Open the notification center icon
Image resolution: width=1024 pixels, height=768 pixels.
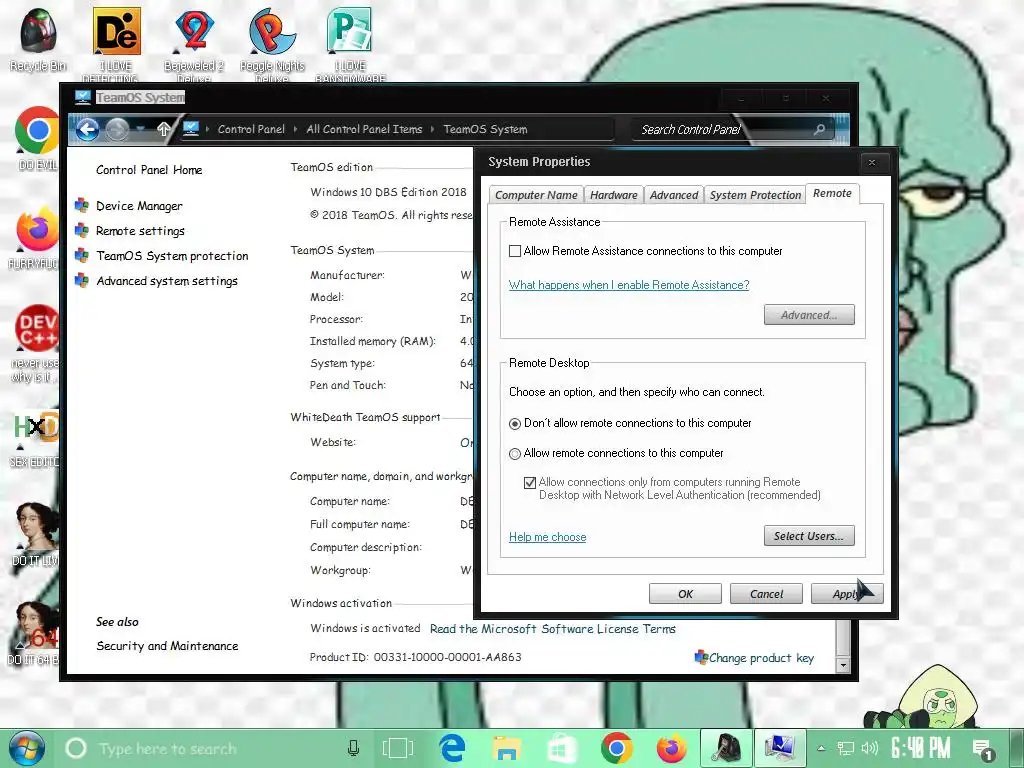(983, 750)
